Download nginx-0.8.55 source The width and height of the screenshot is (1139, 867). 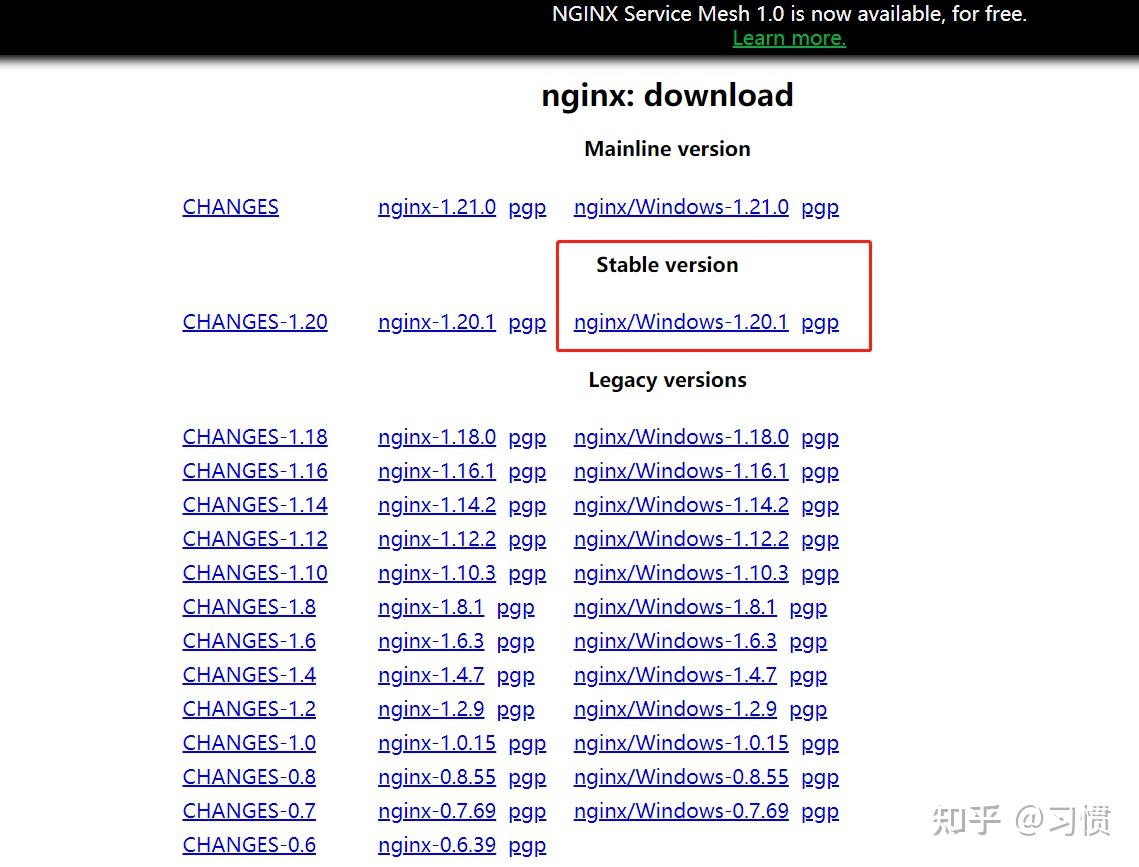(437, 777)
